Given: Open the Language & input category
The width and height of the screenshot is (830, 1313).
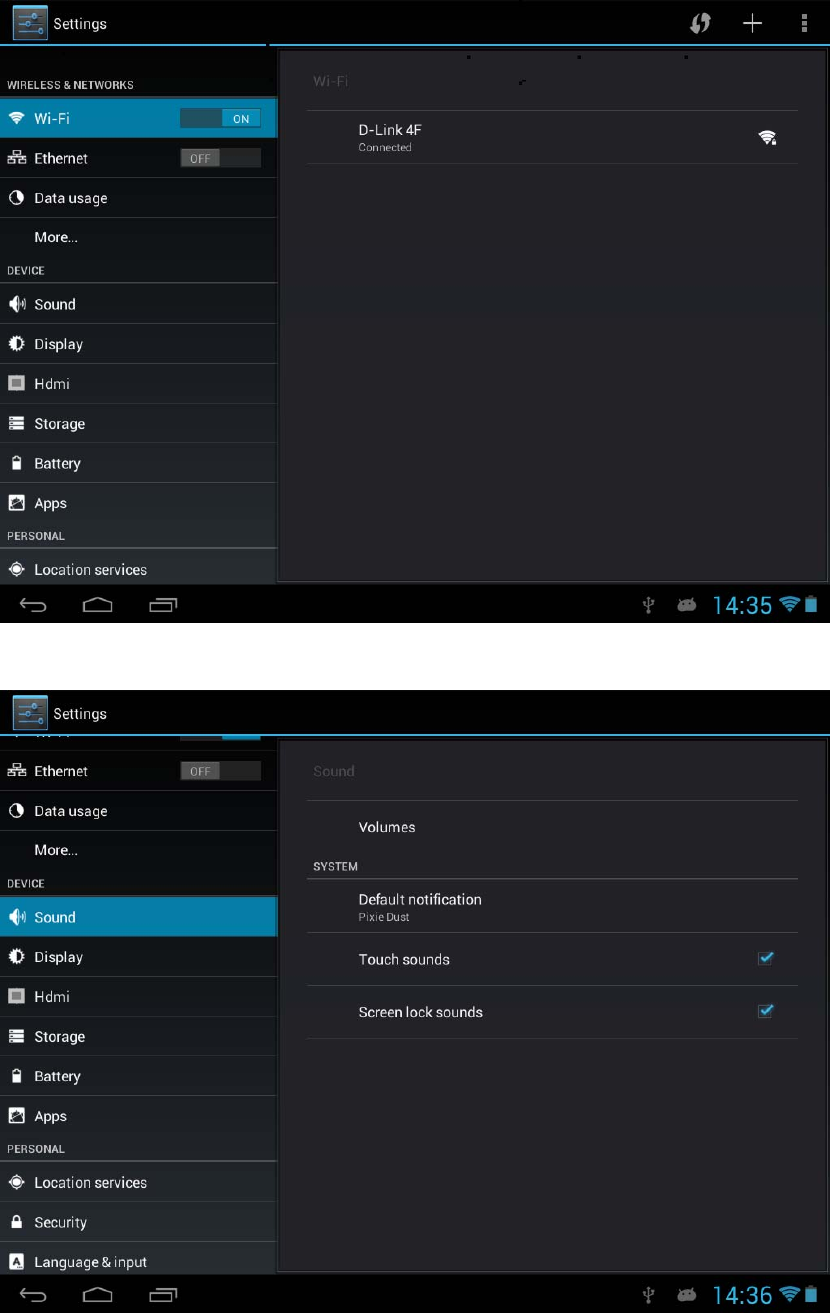Looking at the screenshot, I should tap(138, 1260).
